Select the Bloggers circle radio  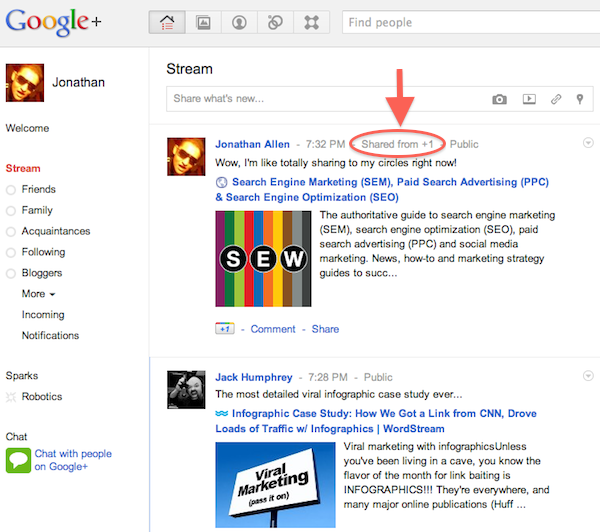pos(11,273)
